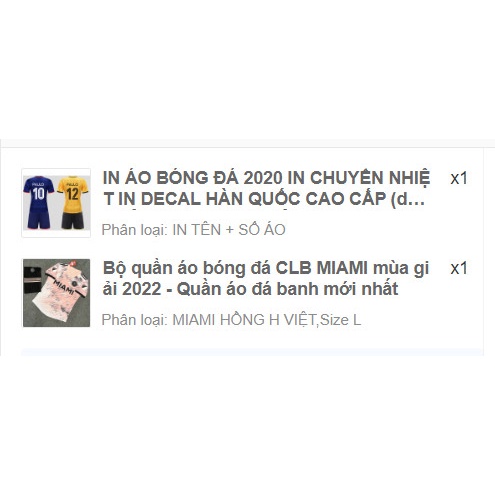The height and width of the screenshot is (495, 495).
Task: Click the yellow number 12 jersey image
Action: [x=73, y=194]
